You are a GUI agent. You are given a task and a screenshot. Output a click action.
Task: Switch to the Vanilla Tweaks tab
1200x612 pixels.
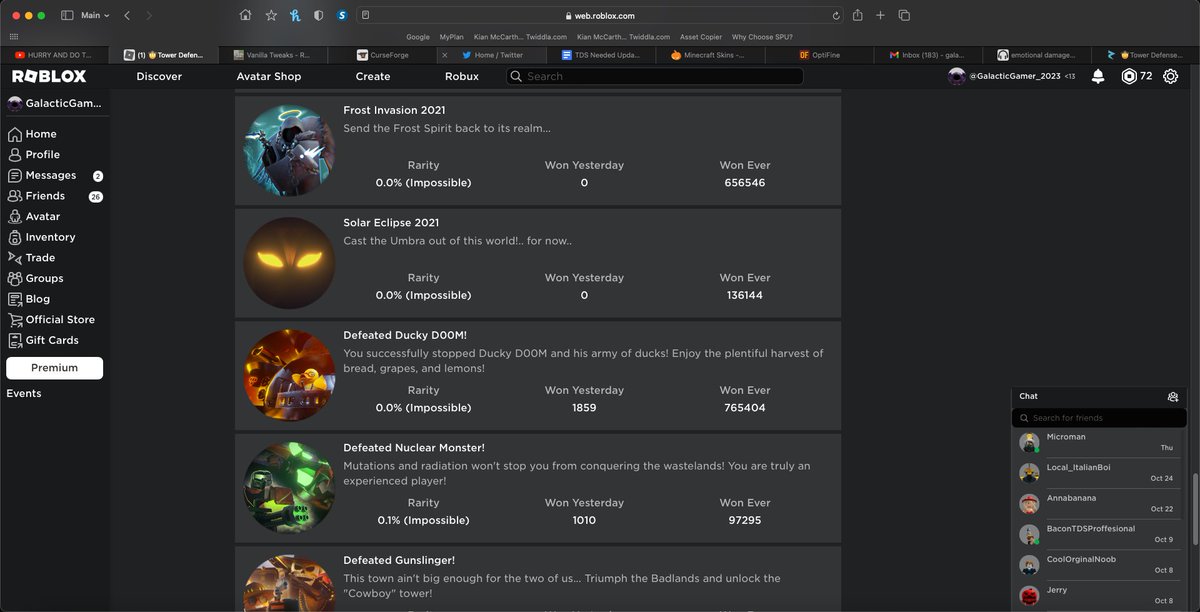pyautogui.click(x=273, y=55)
